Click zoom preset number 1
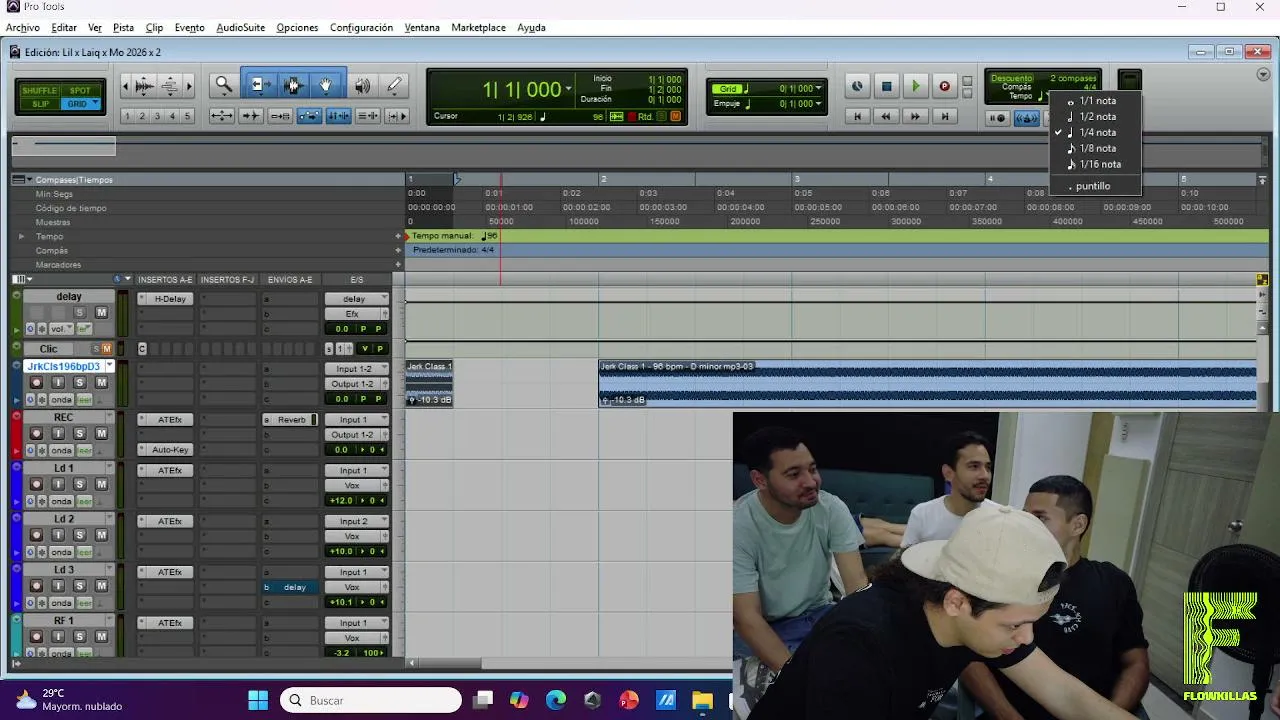Image resolution: width=1280 pixels, height=720 pixels. coord(127,116)
